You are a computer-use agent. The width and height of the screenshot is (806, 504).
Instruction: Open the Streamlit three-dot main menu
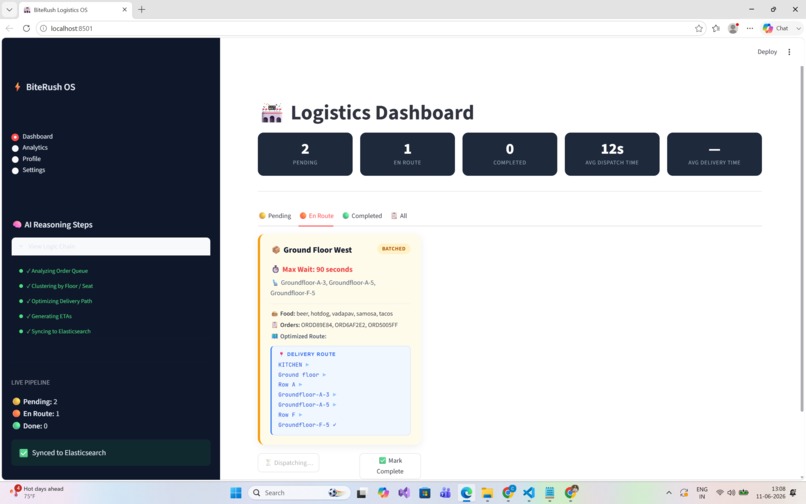coord(789,52)
